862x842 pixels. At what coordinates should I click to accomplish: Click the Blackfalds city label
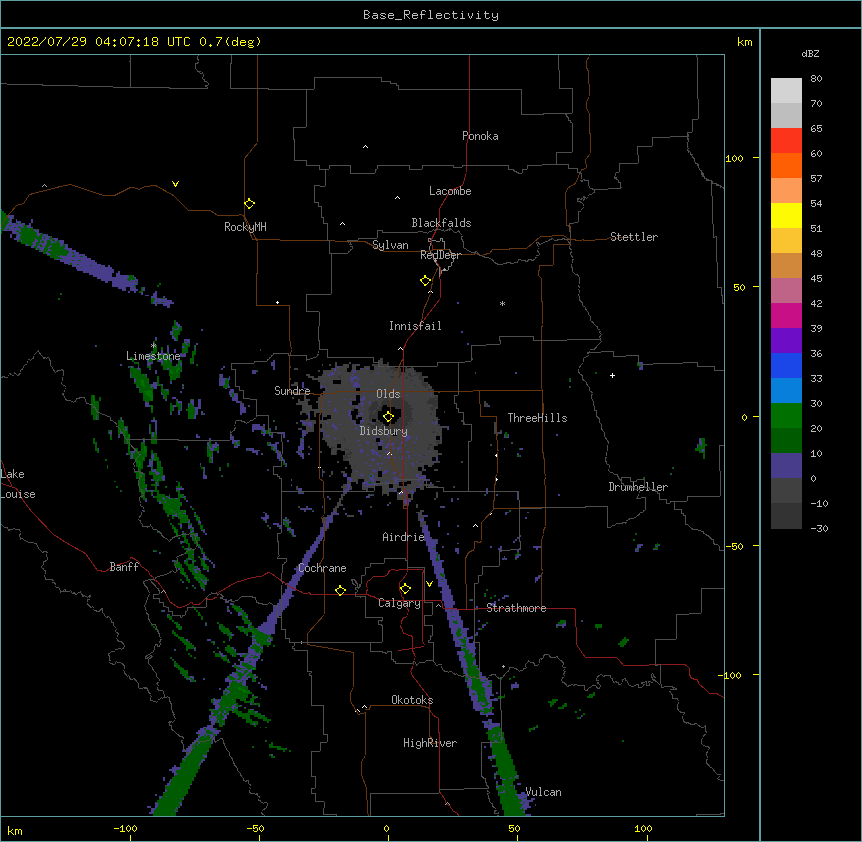(x=441, y=223)
